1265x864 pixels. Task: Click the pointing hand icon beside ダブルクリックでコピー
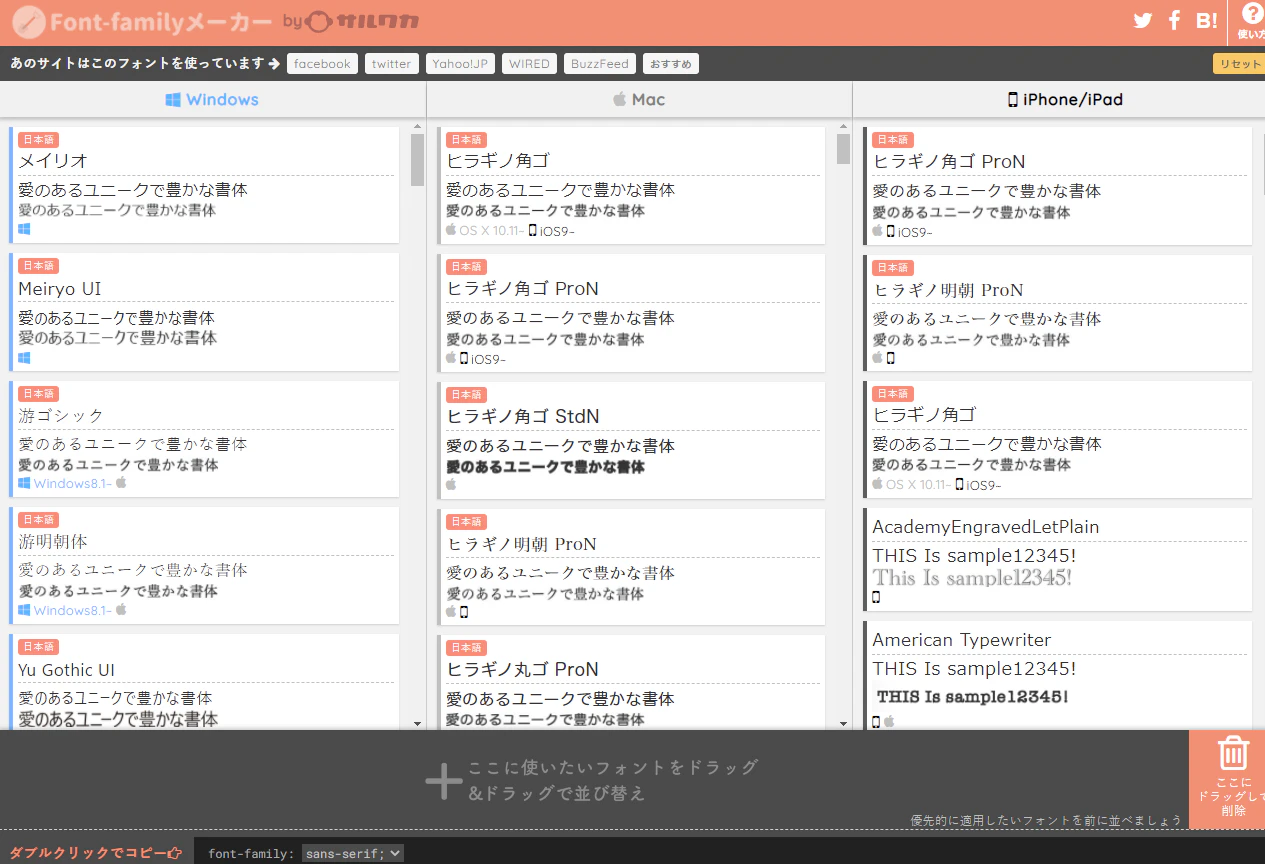pos(175,853)
